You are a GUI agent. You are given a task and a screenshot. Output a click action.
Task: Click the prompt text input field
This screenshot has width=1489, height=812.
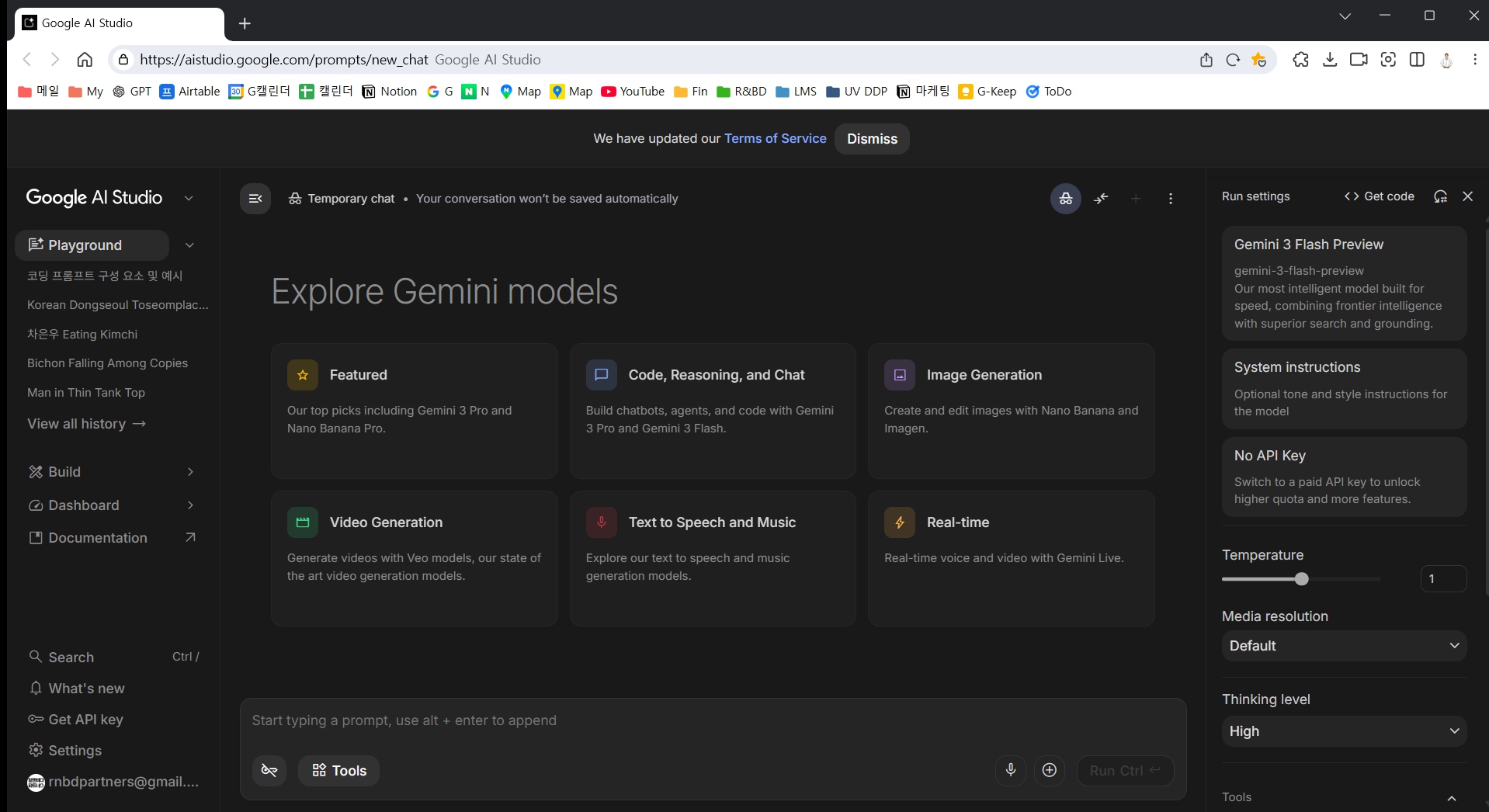713,721
